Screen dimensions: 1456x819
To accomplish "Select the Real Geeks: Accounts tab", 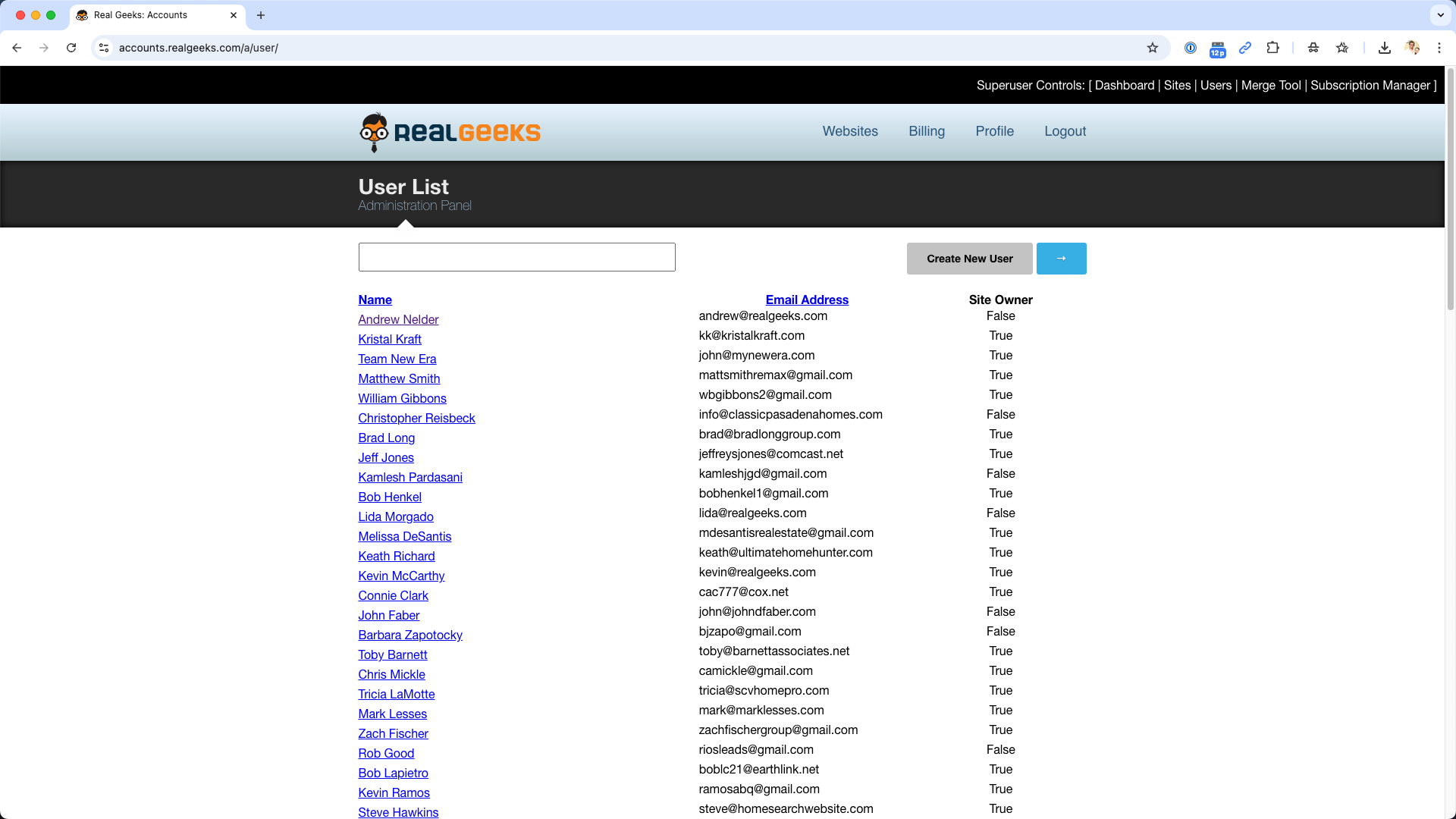I will tap(157, 15).
